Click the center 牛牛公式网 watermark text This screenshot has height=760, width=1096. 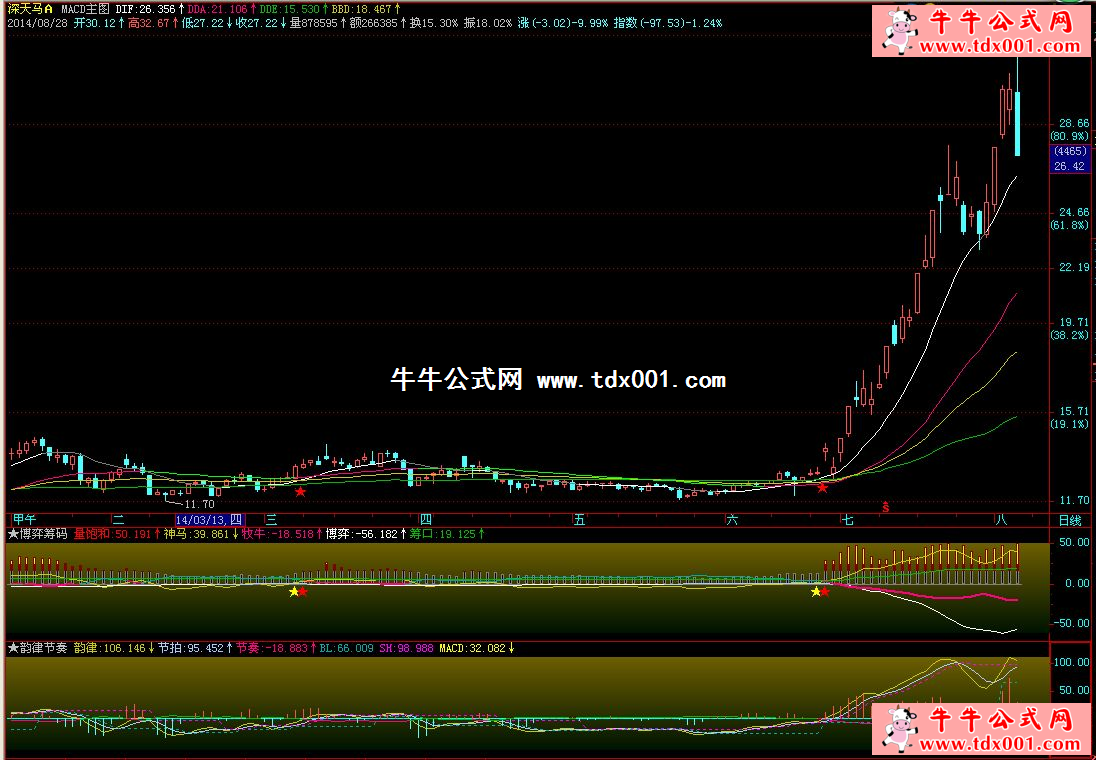[x=456, y=380]
